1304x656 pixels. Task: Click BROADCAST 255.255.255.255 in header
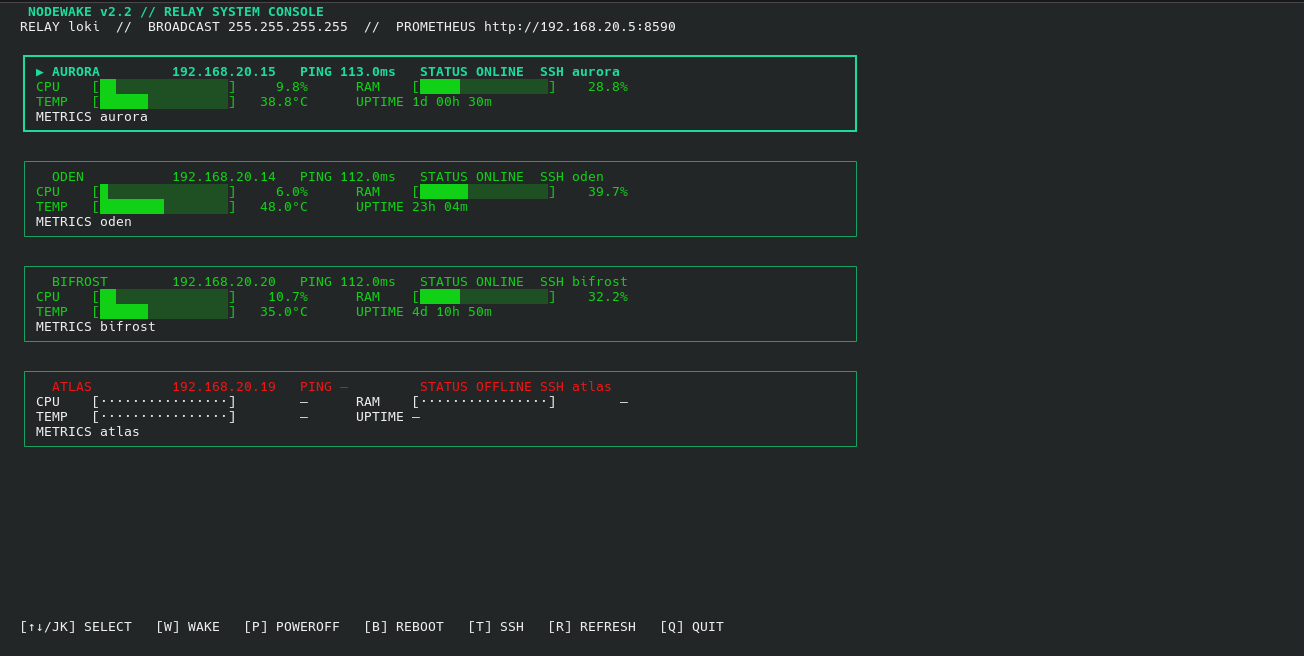[248, 27]
